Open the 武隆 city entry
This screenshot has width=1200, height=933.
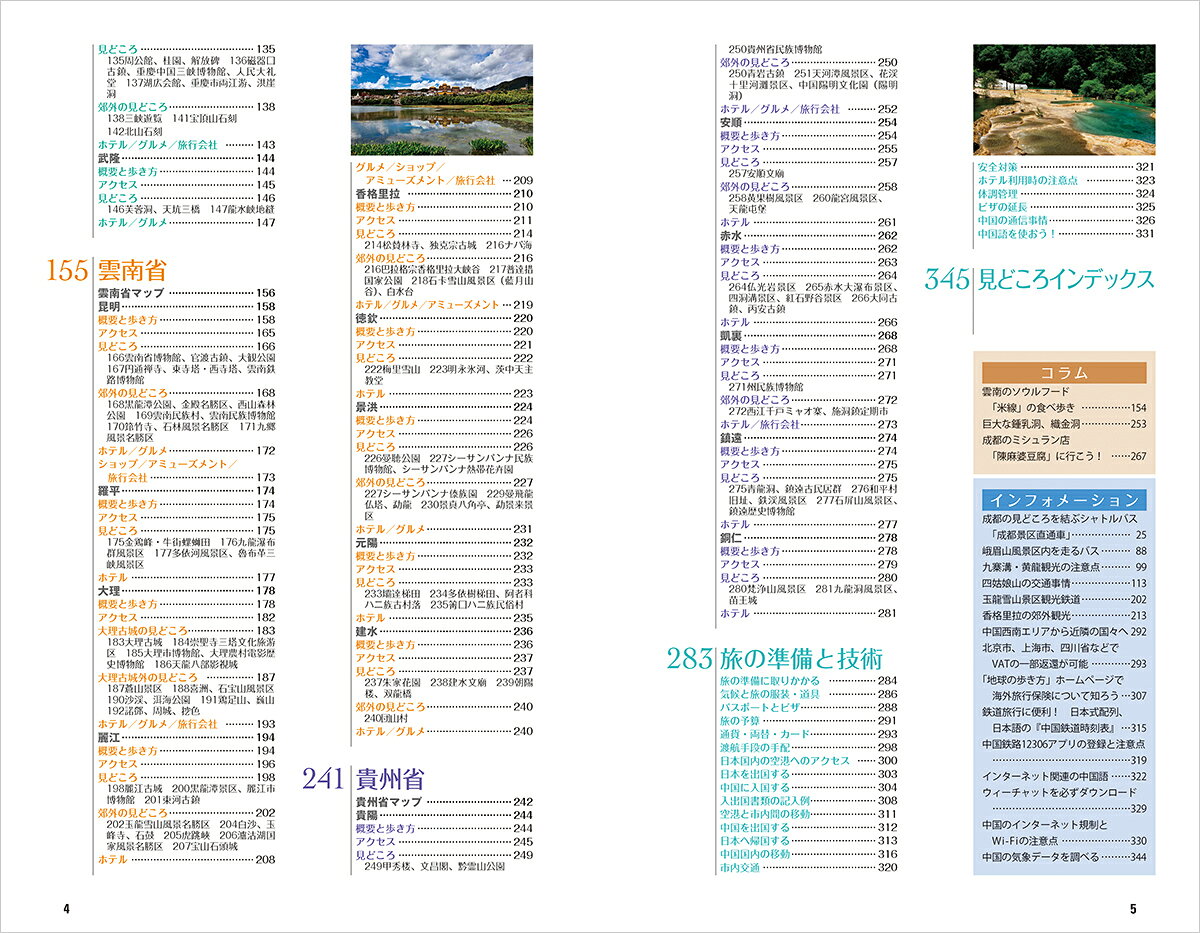click(186, 158)
